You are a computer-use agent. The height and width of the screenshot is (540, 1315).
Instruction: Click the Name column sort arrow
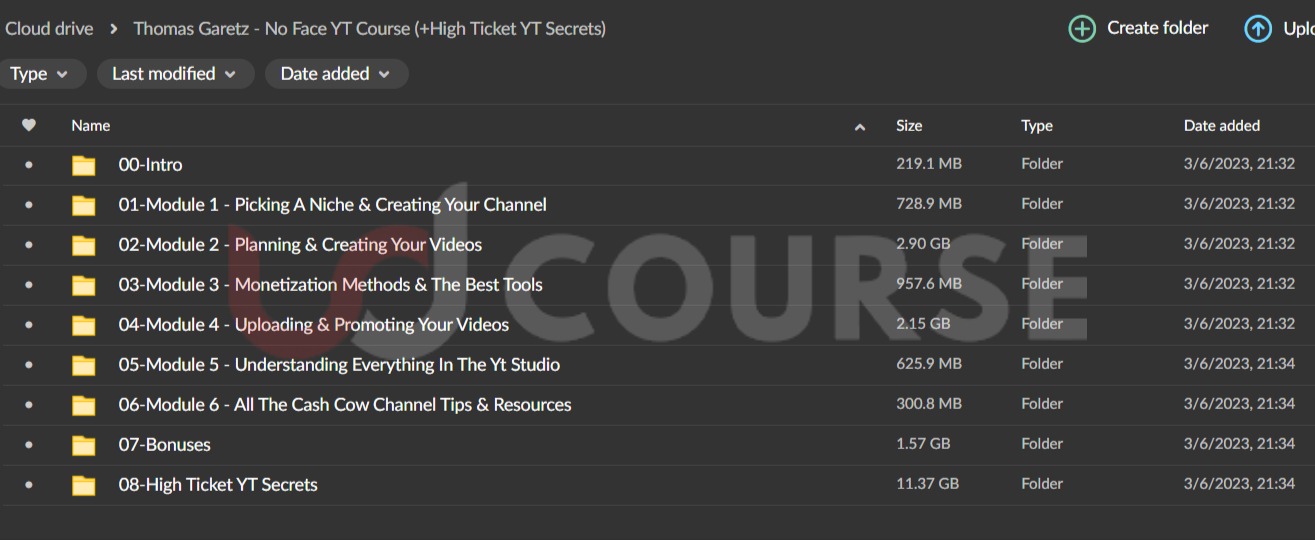click(860, 127)
